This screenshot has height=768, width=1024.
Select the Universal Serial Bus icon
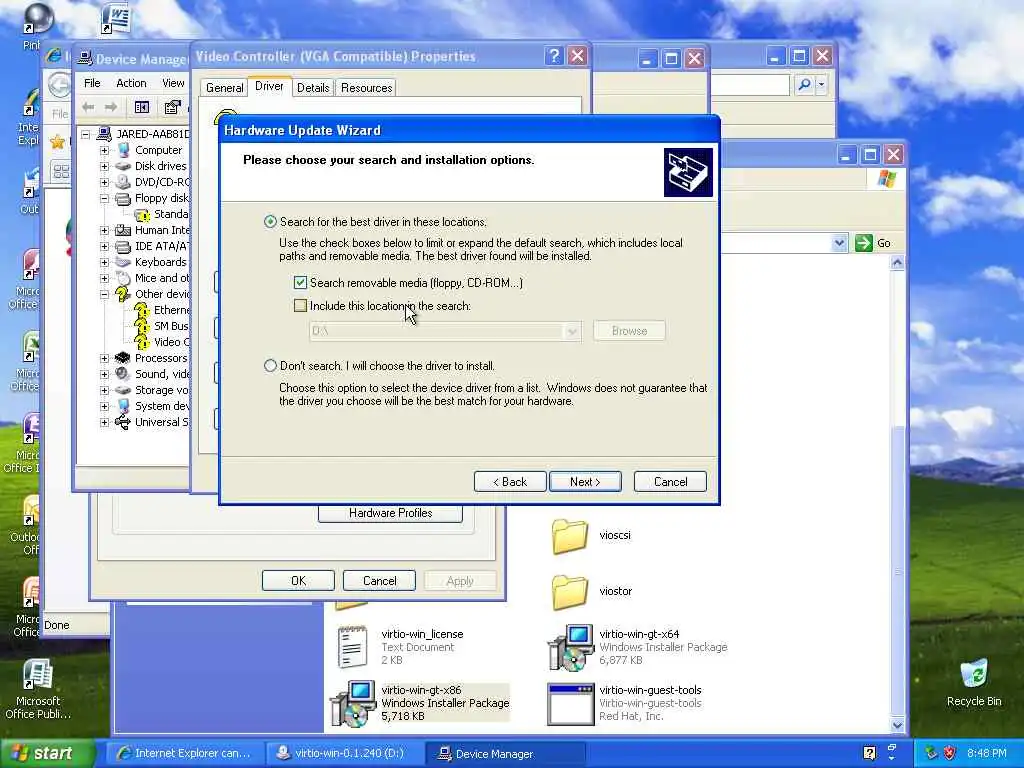click(x=123, y=422)
